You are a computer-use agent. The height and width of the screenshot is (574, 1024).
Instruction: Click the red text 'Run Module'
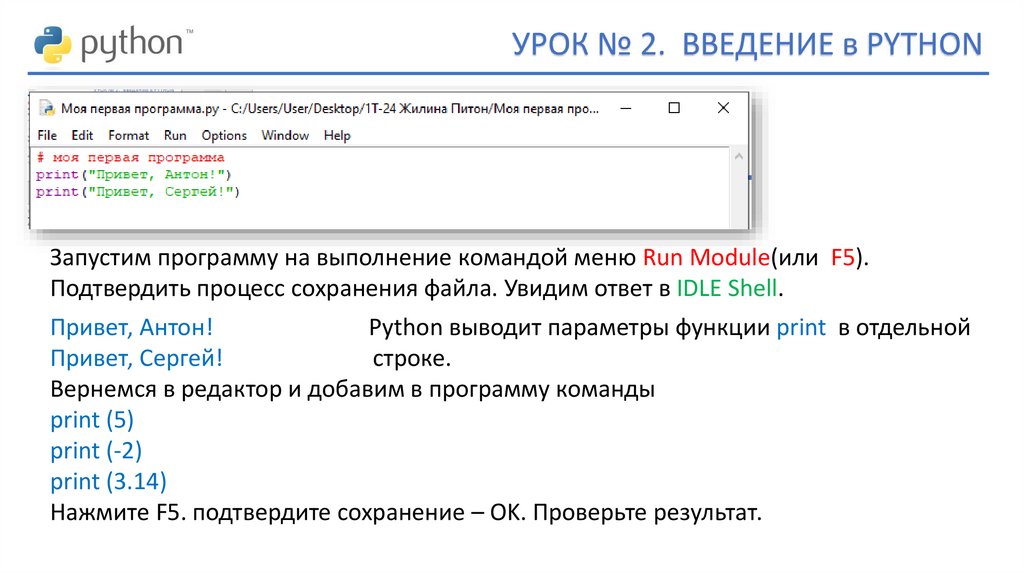tap(706, 257)
